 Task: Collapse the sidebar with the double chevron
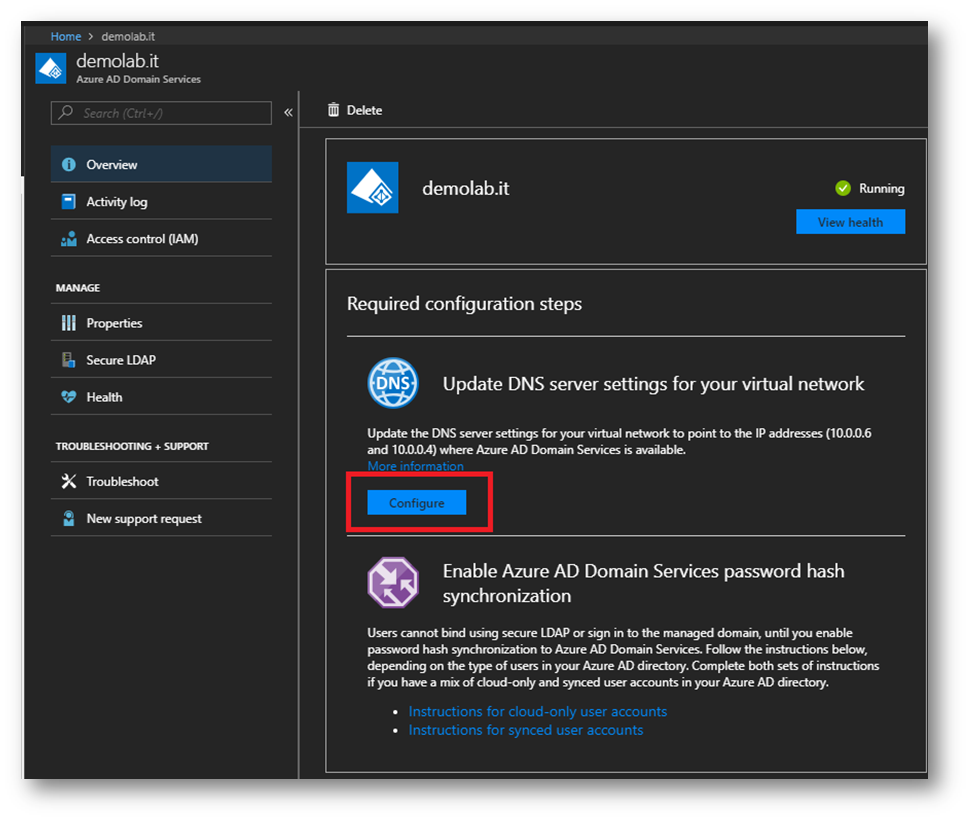tap(288, 113)
